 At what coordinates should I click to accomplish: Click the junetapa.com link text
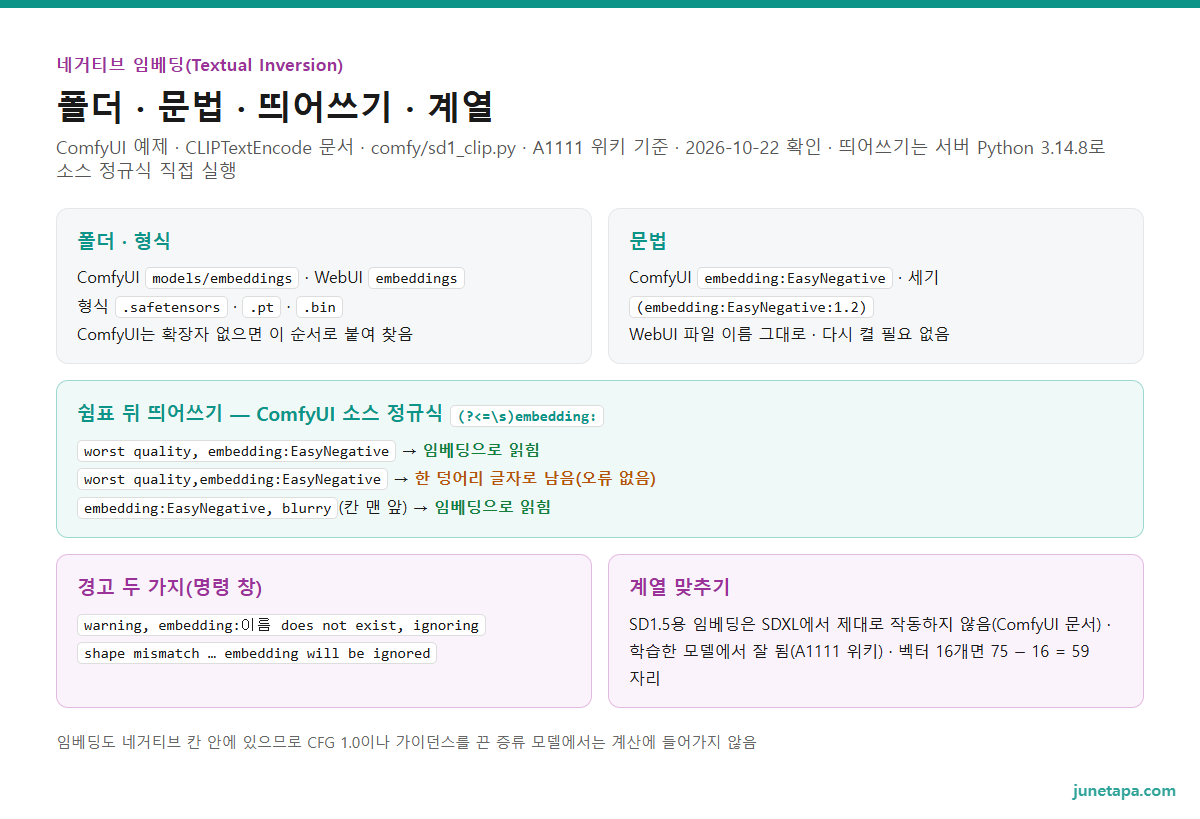click(x=1124, y=791)
